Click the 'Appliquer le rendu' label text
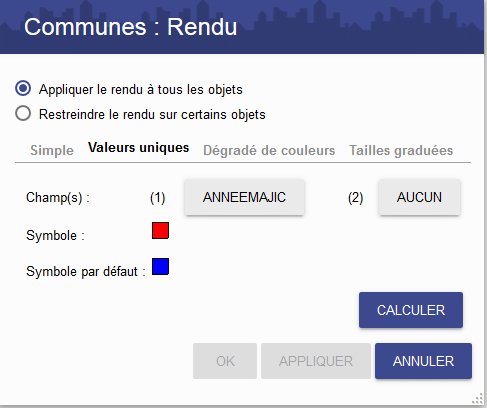This screenshot has width=487, height=408. coord(141,89)
